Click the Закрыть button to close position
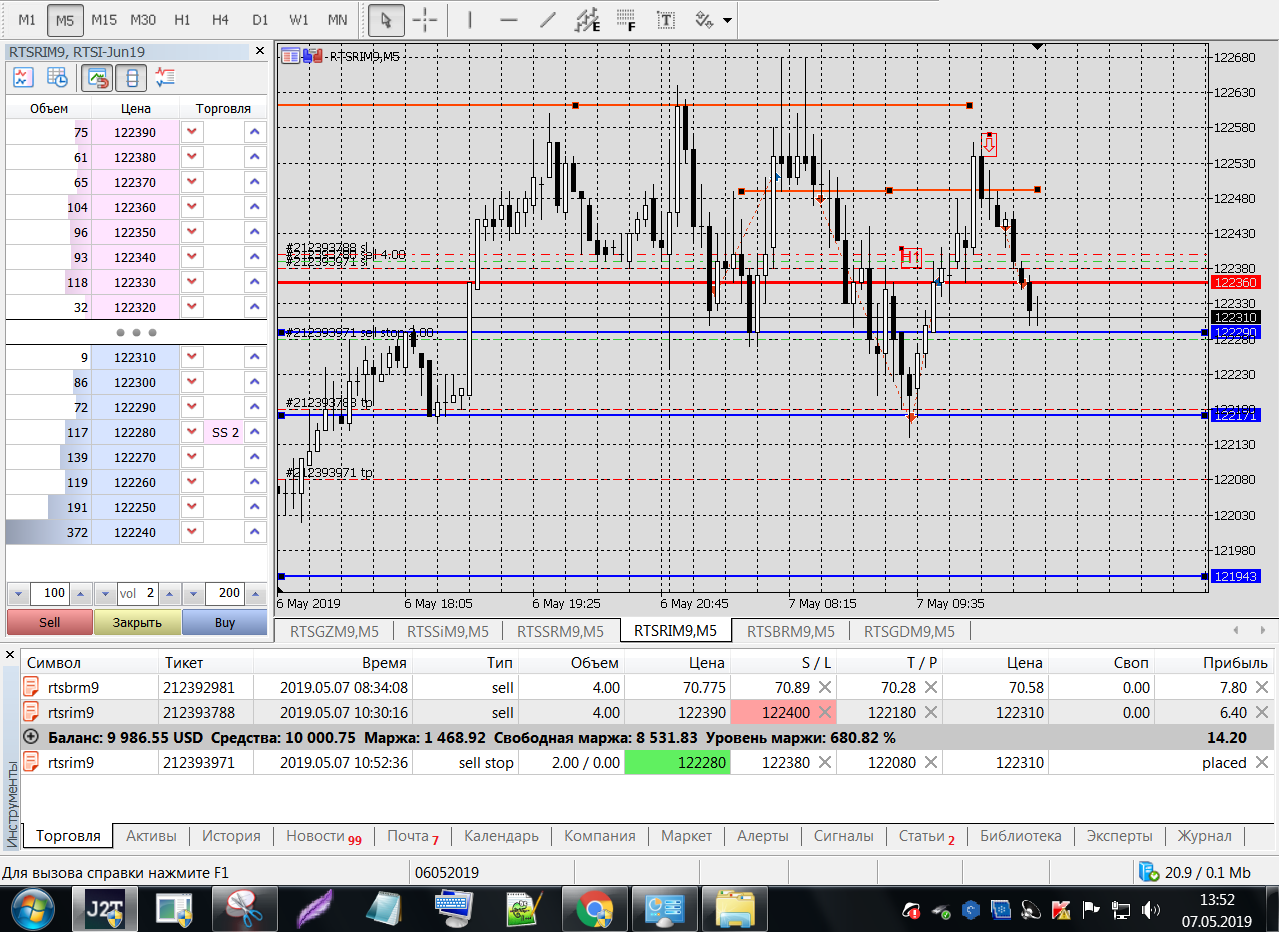This screenshot has width=1279, height=932. [x=137, y=622]
